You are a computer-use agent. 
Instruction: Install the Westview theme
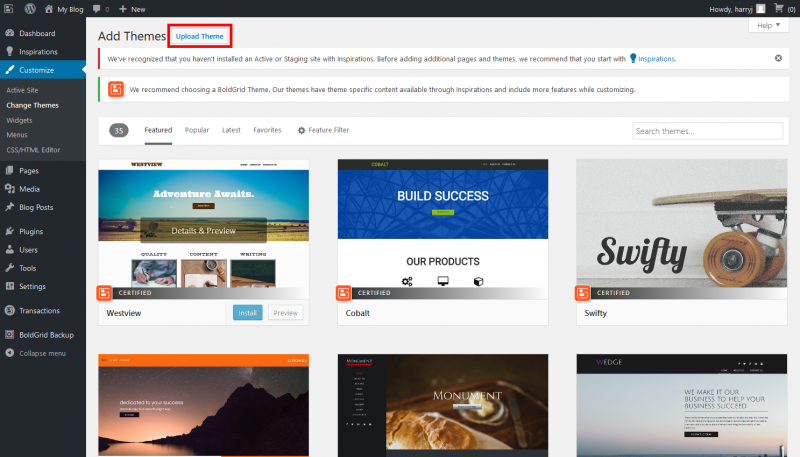pos(247,312)
